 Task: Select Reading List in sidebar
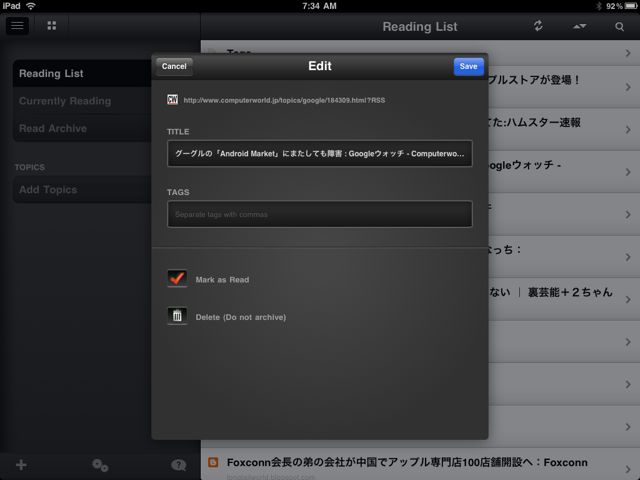[x=82, y=73]
